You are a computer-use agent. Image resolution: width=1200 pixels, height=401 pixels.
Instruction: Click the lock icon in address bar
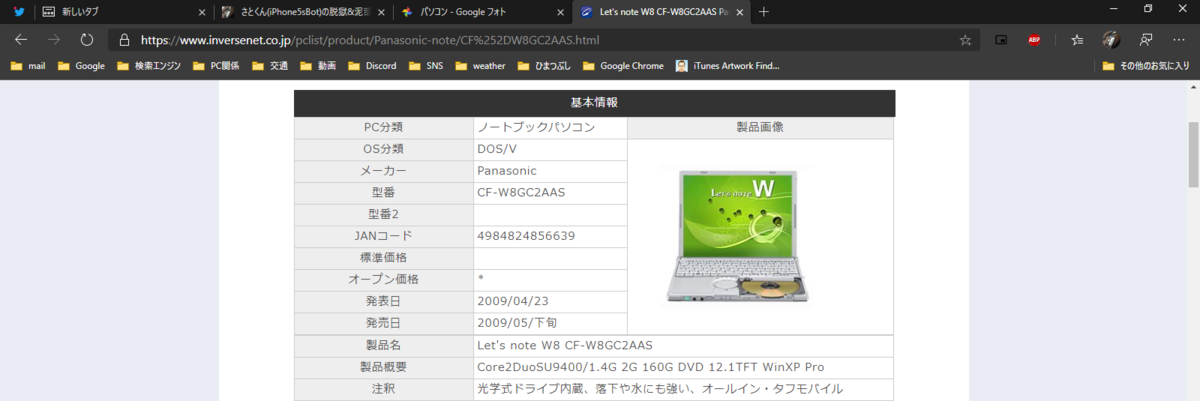point(124,41)
